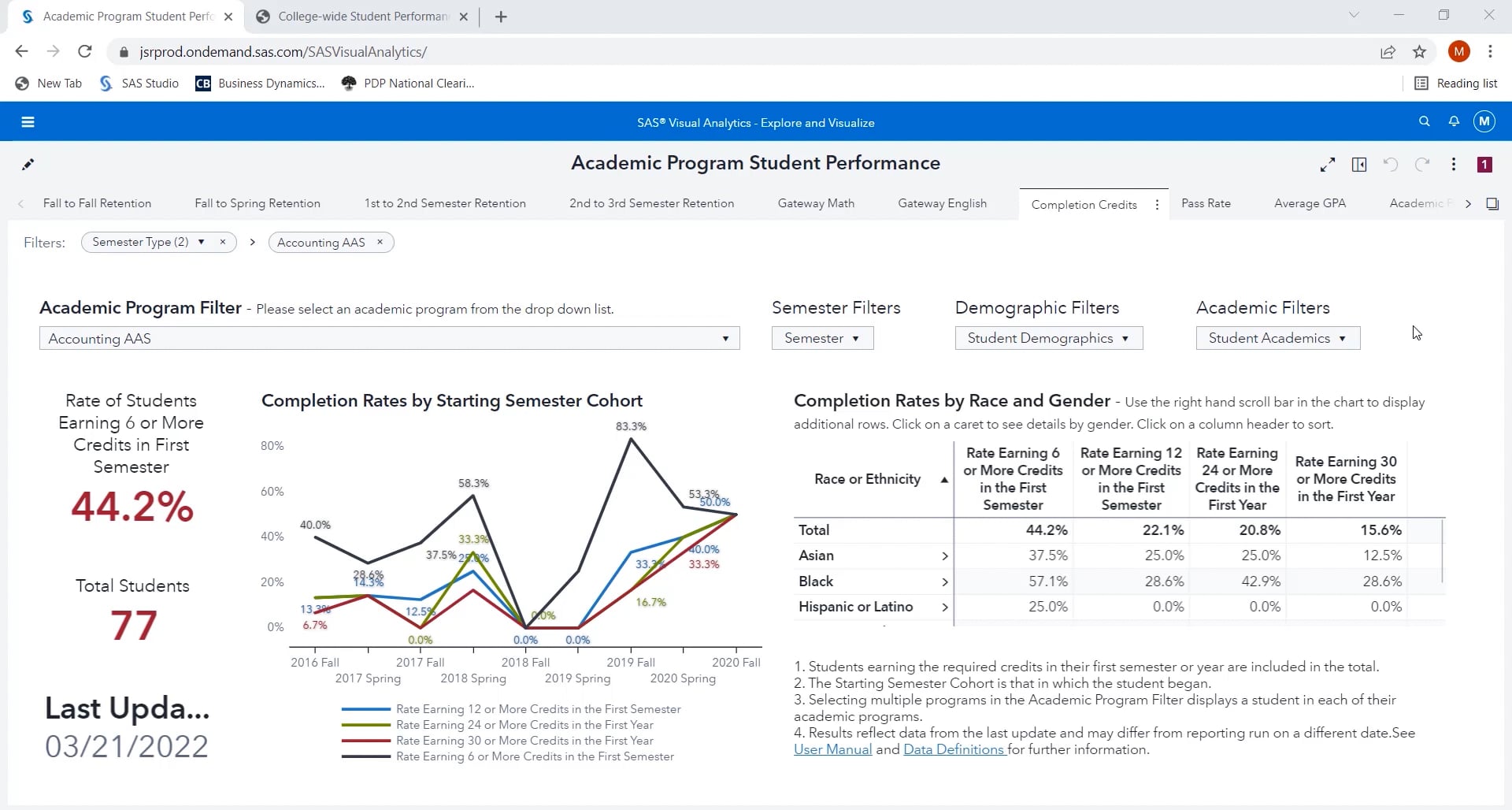Open the Average GPA tab
1512x810 pixels.
(x=1310, y=203)
